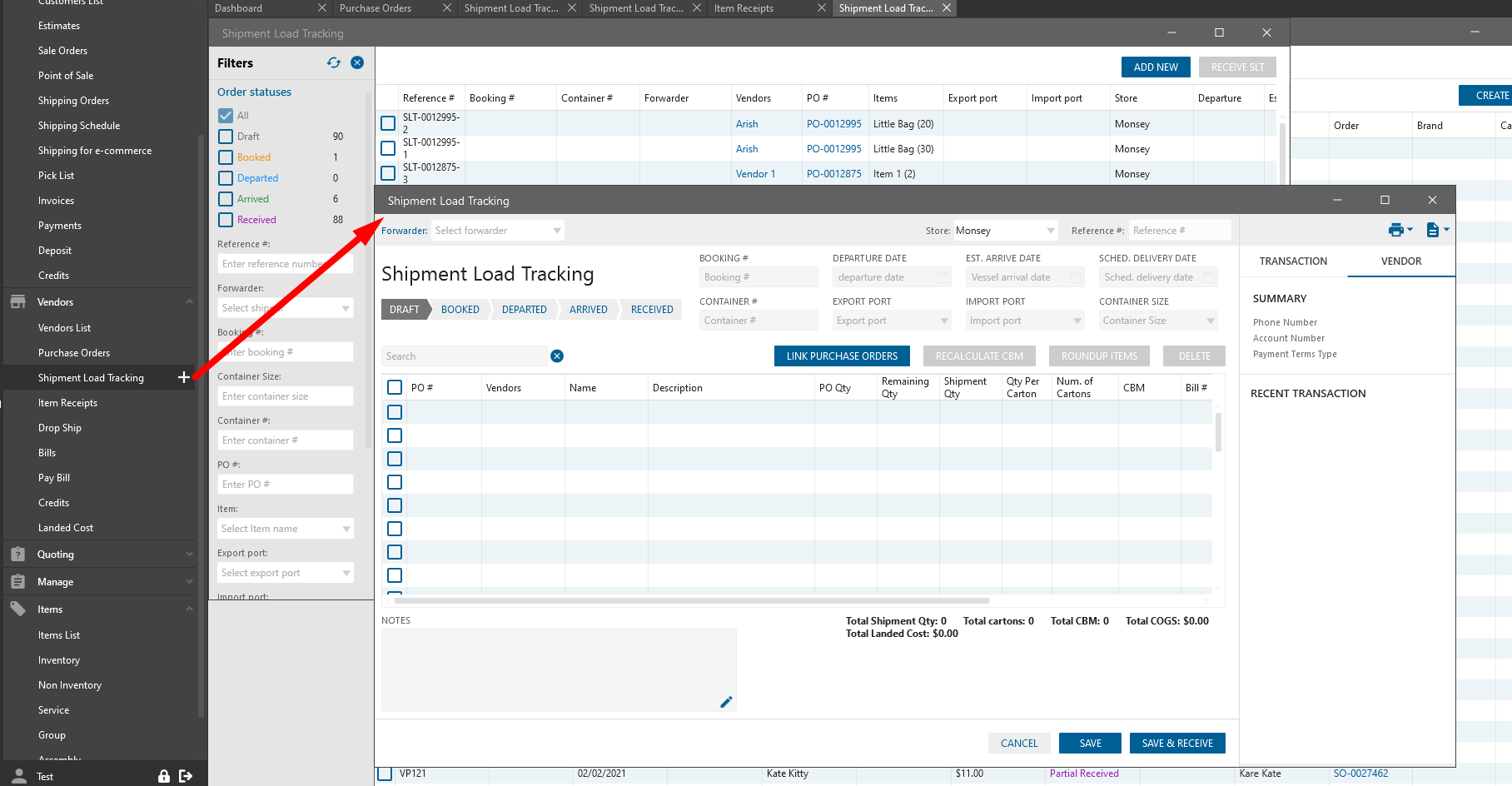Edit notes using the pencil icon

[726, 702]
